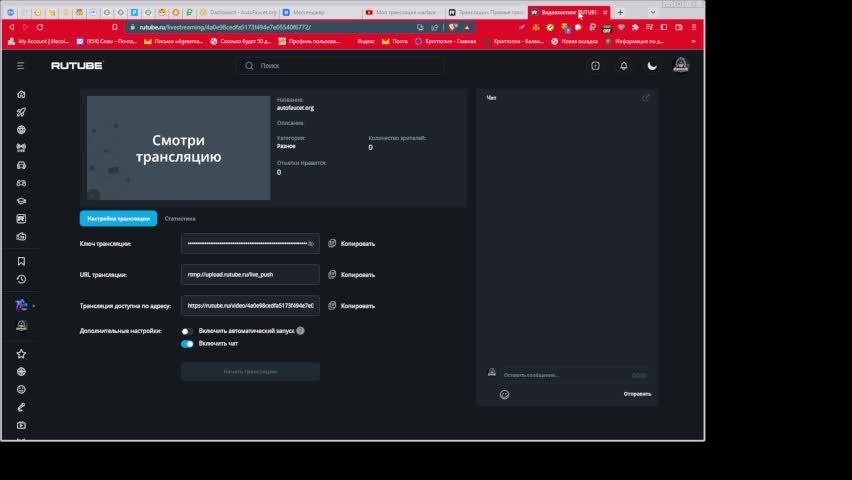Open the car icon category in the sidebar
This screenshot has width=852, height=480.
(x=21, y=165)
